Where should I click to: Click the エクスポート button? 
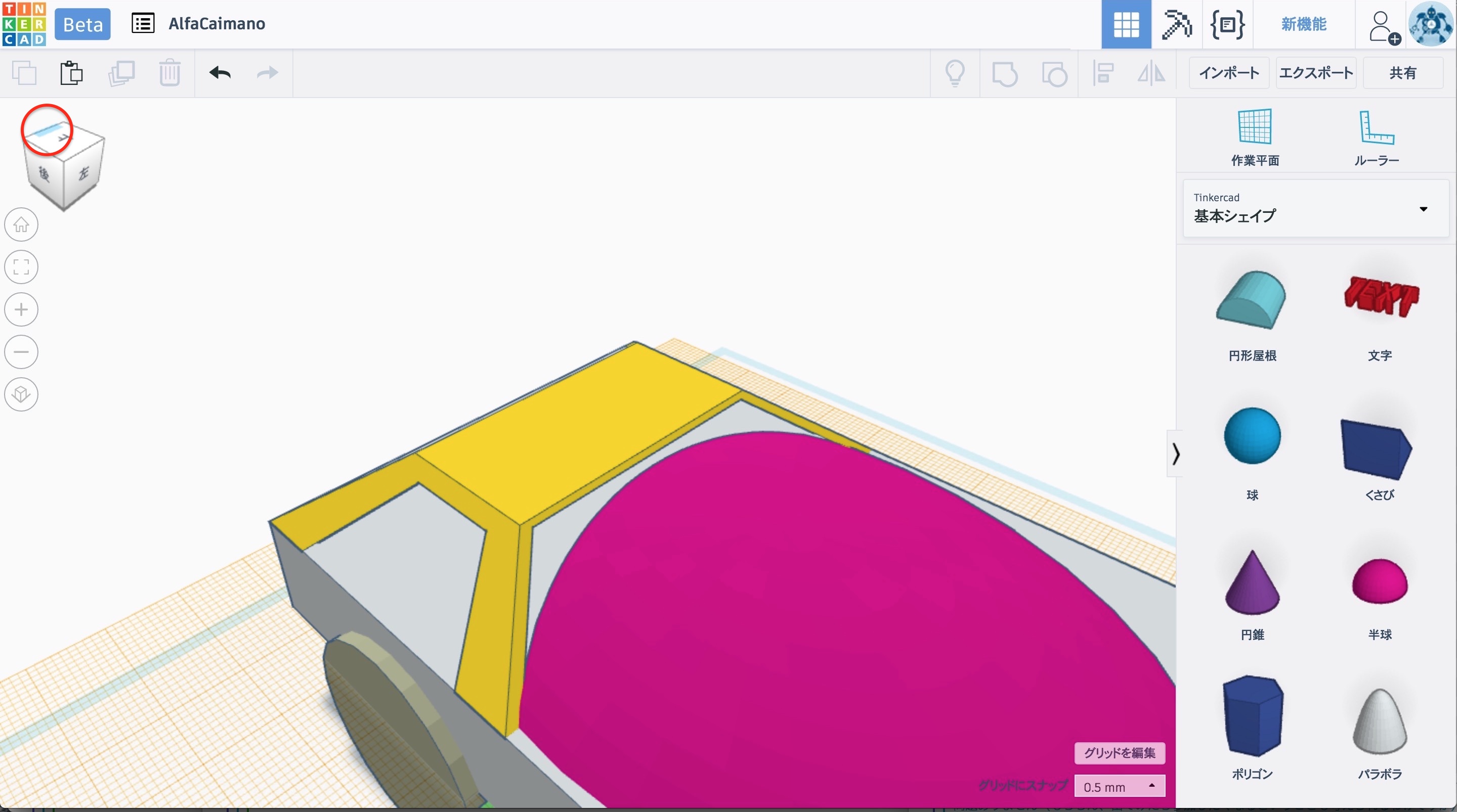point(1315,73)
